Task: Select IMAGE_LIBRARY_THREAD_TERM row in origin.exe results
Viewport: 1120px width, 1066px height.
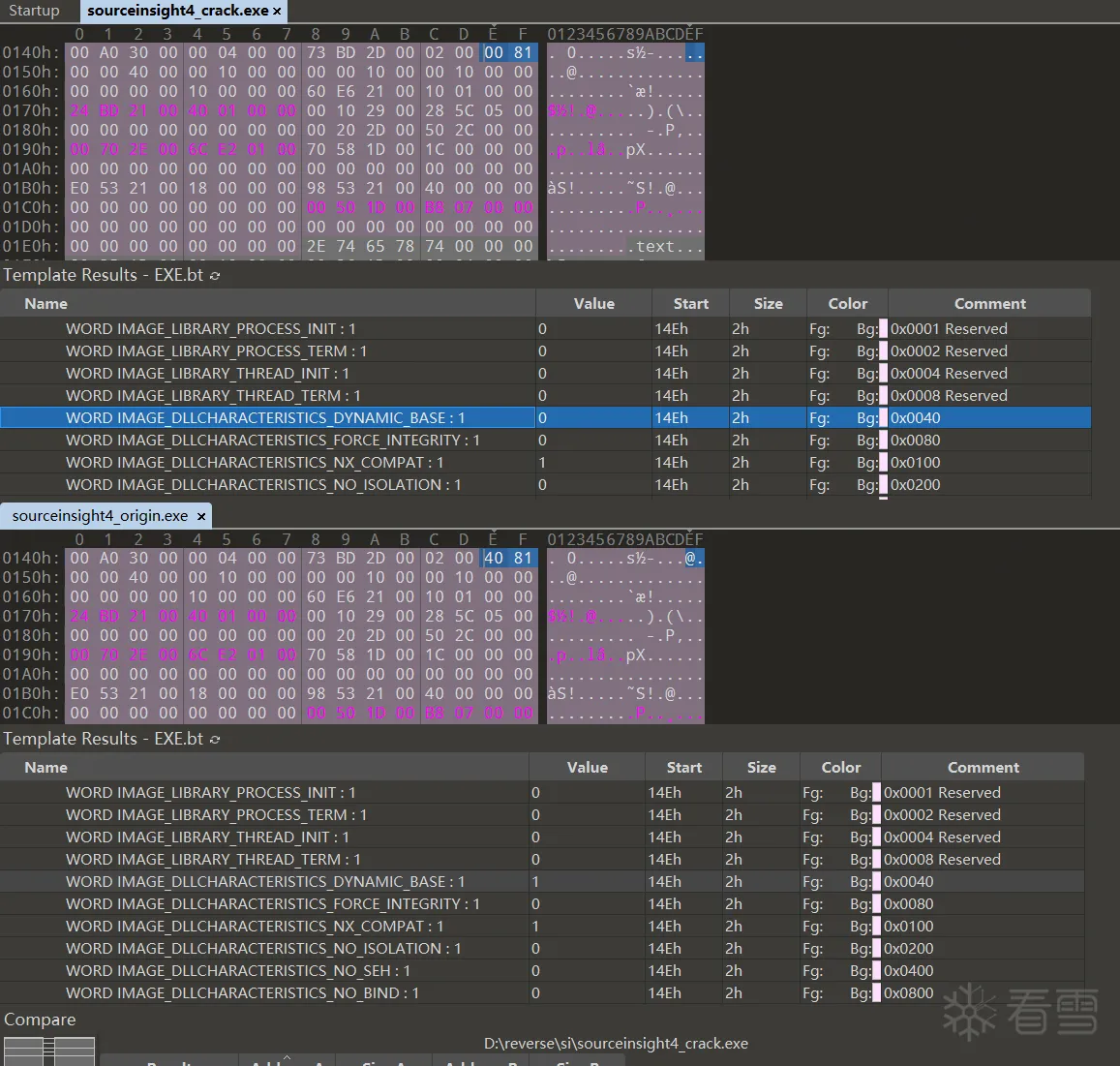Action: point(542,859)
